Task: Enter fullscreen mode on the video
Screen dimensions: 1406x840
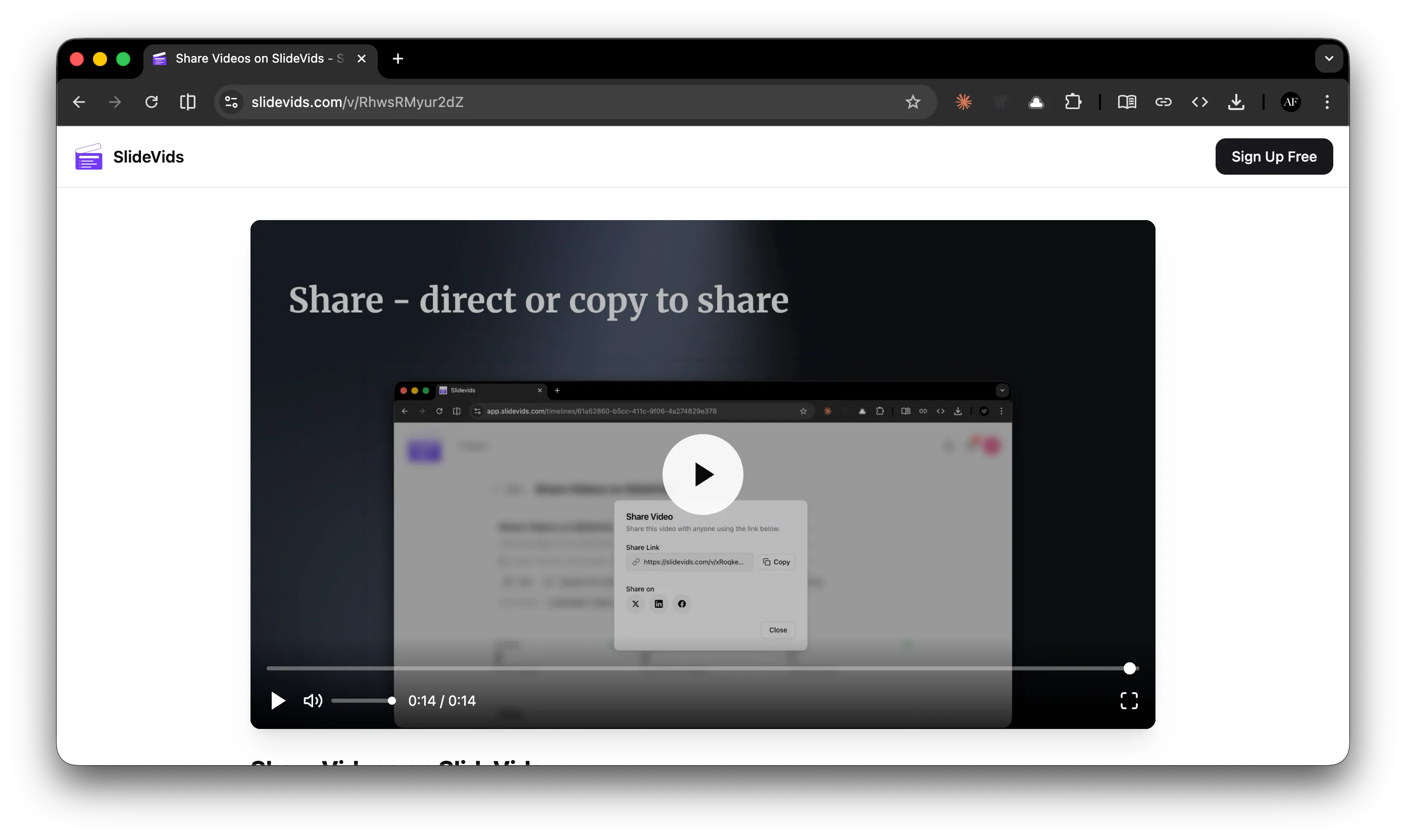Action: pyautogui.click(x=1129, y=701)
